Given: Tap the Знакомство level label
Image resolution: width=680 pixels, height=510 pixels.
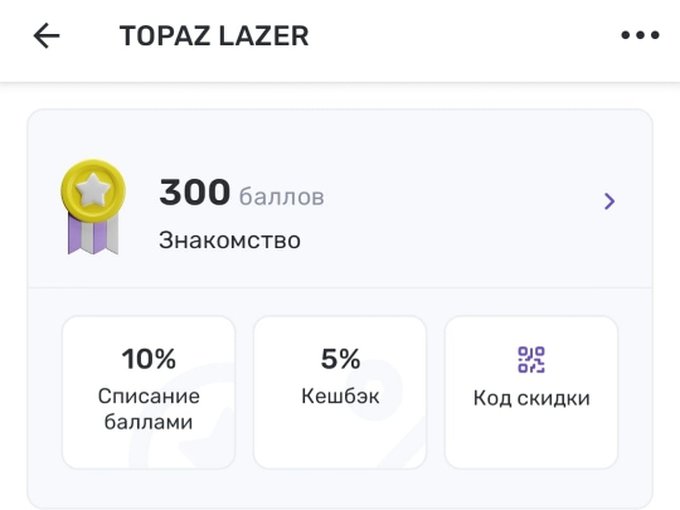Looking at the screenshot, I should coord(229,240).
